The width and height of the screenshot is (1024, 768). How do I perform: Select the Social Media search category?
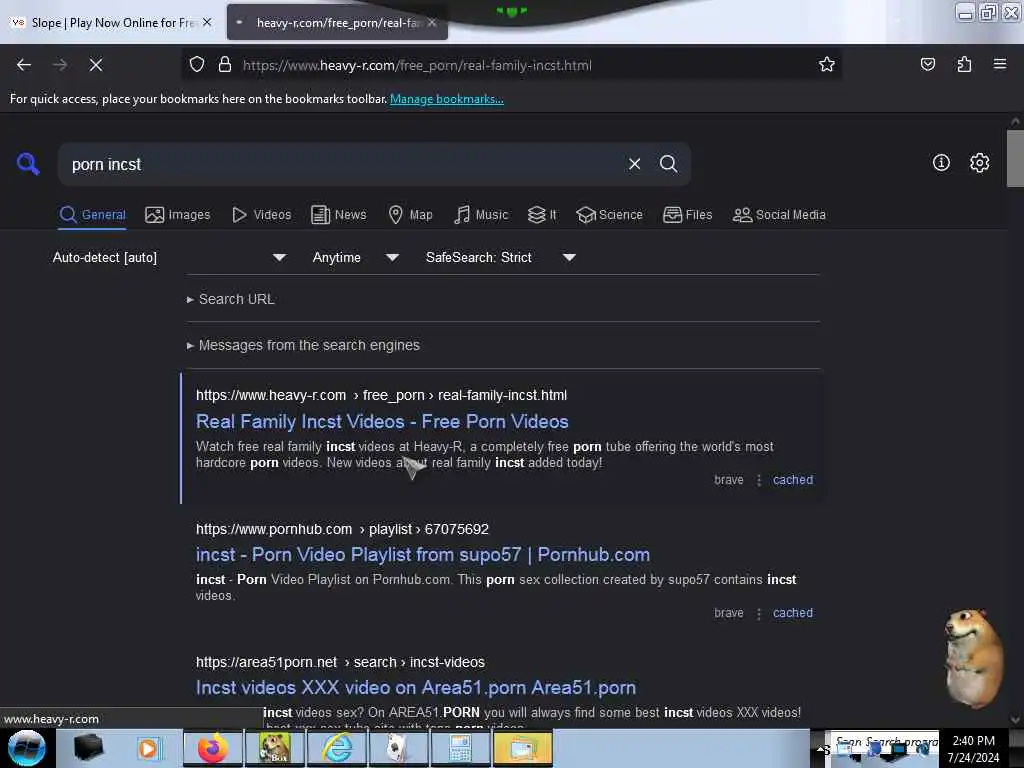tap(779, 215)
